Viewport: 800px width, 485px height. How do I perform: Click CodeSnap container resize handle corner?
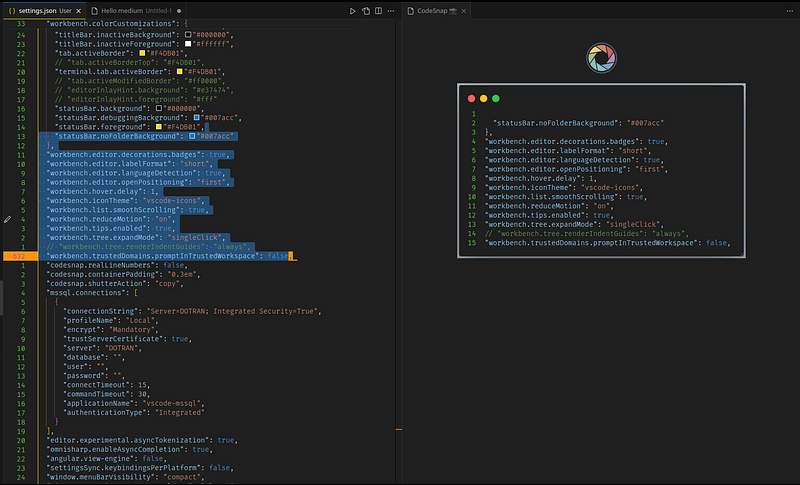742,254
